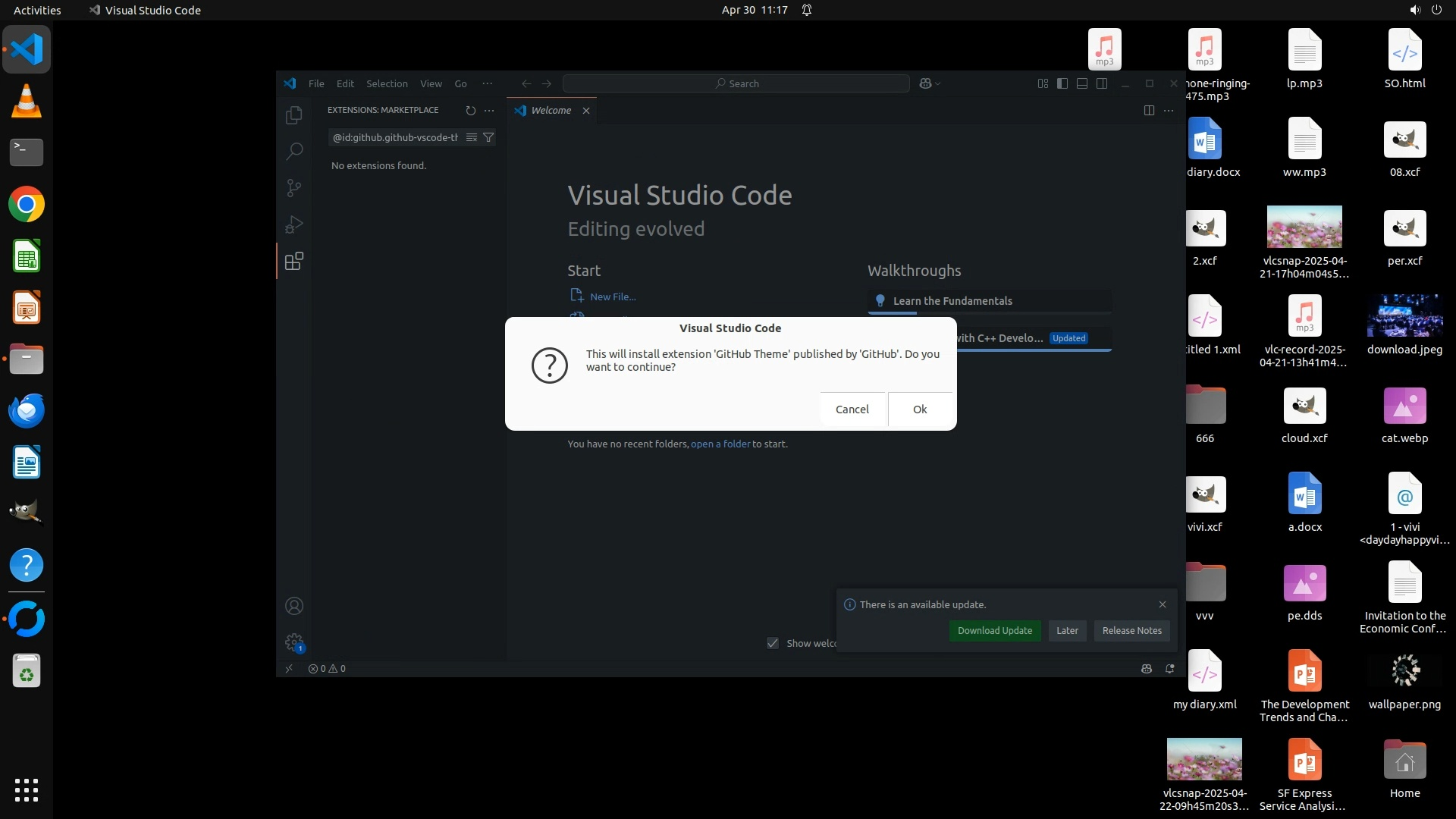Open the Manage gear icon

point(293,643)
